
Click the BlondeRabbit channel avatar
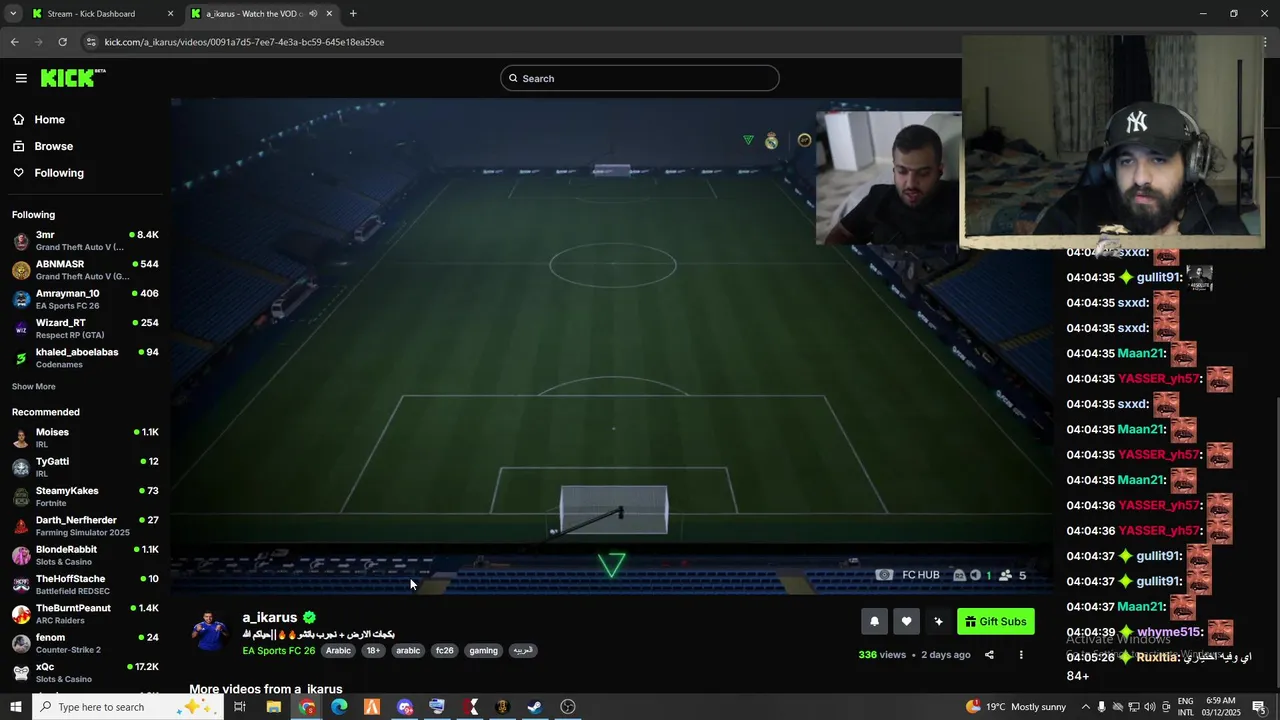(21, 555)
